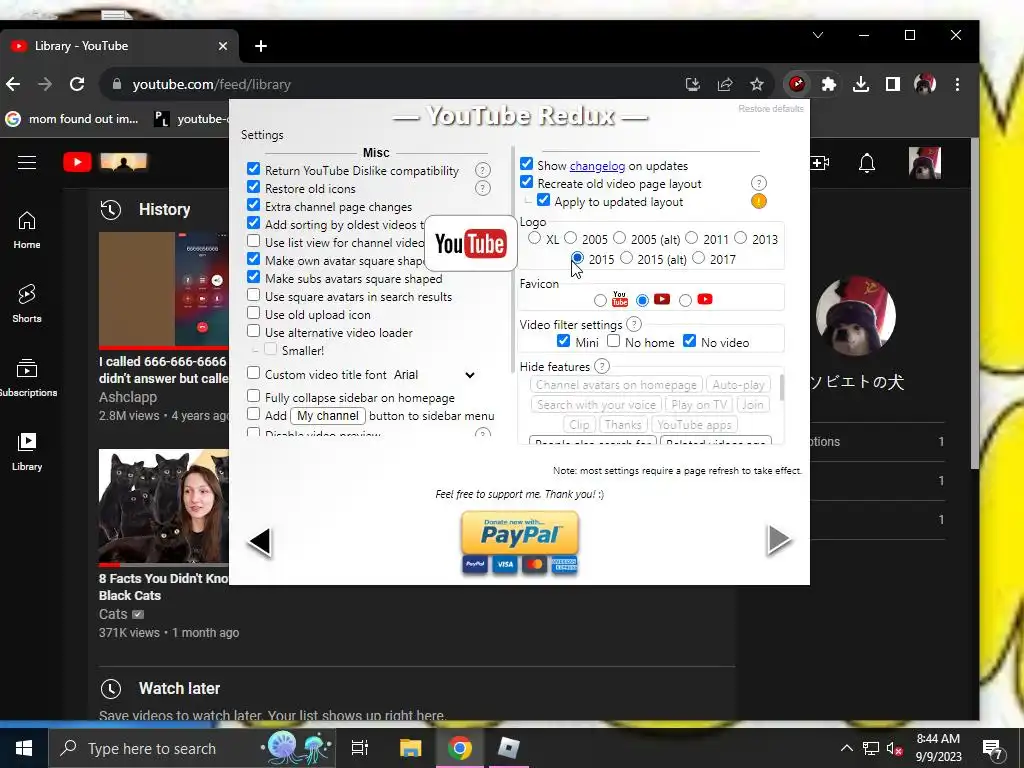
Task: Enable Use alternative video loader
Action: [x=253, y=331]
